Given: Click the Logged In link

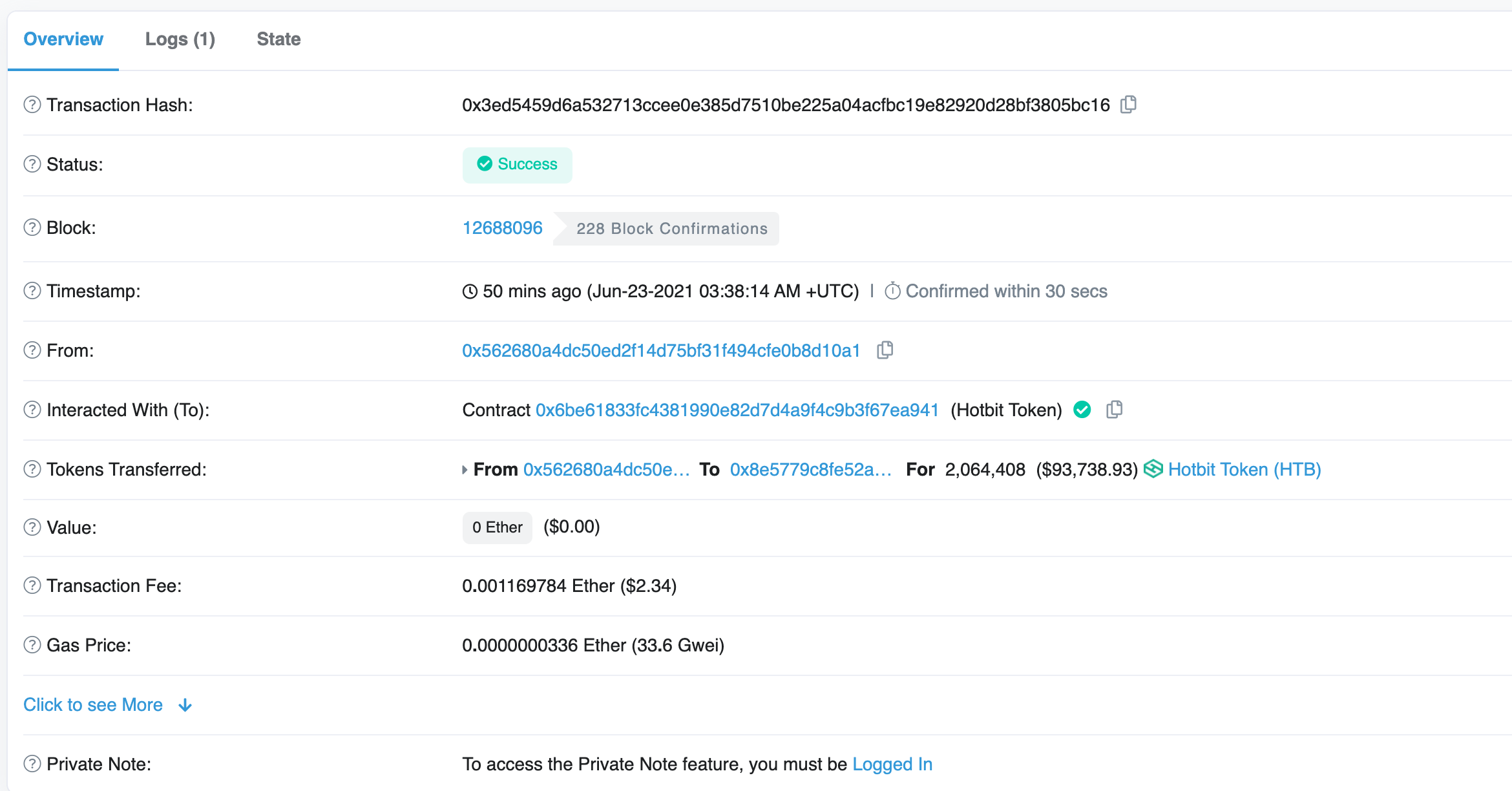Looking at the screenshot, I should point(892,764).
